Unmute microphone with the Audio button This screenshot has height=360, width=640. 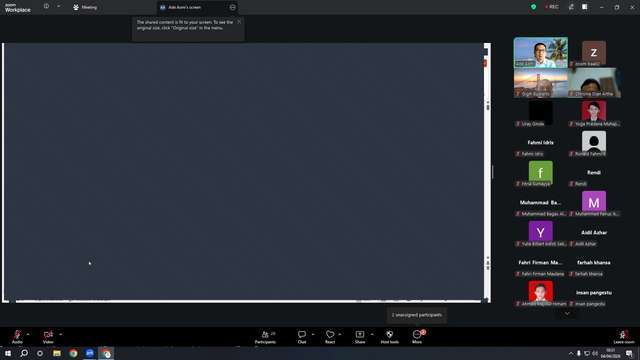point(17,337)
